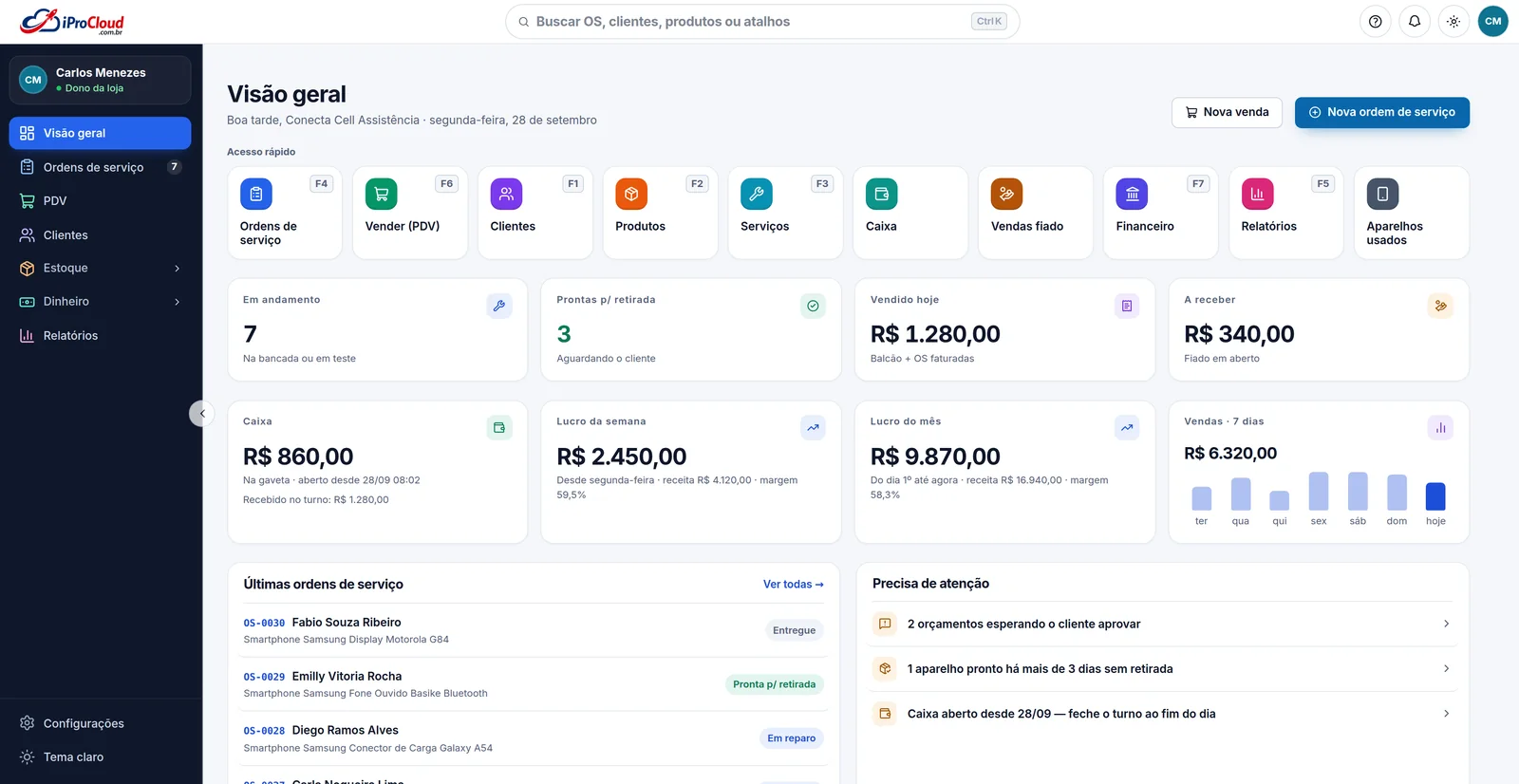Go to Visão geral in sidebar
This screenshot has width=1519, height=784.
click(101, 133)
